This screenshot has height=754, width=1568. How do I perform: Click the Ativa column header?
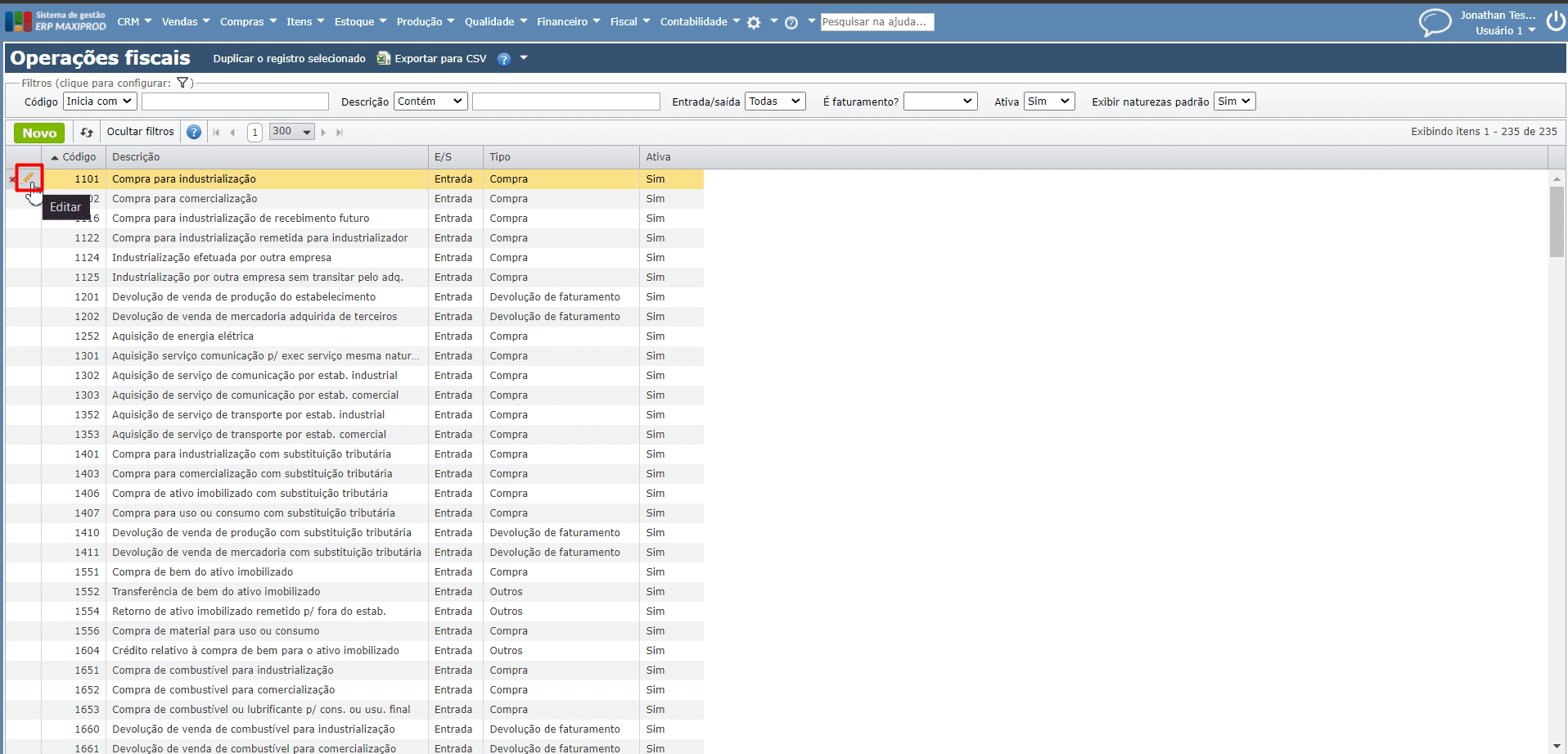click(x=1093, y=157)
